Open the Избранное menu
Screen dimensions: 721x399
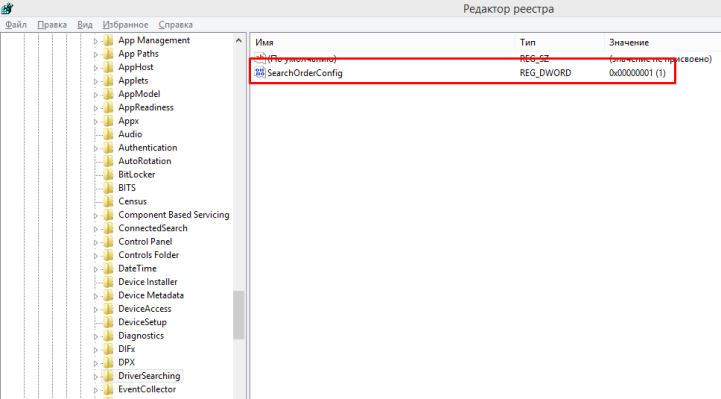(x=125, y=25)
